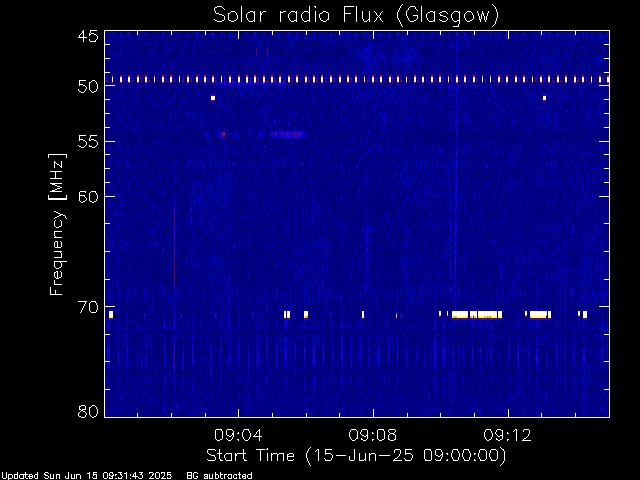Image resolution: width=640 pixels, height=480 pixels.
Task: Click the long bright burst near 70 MHz
Action: pyautogui.click(x=477, y=315)
